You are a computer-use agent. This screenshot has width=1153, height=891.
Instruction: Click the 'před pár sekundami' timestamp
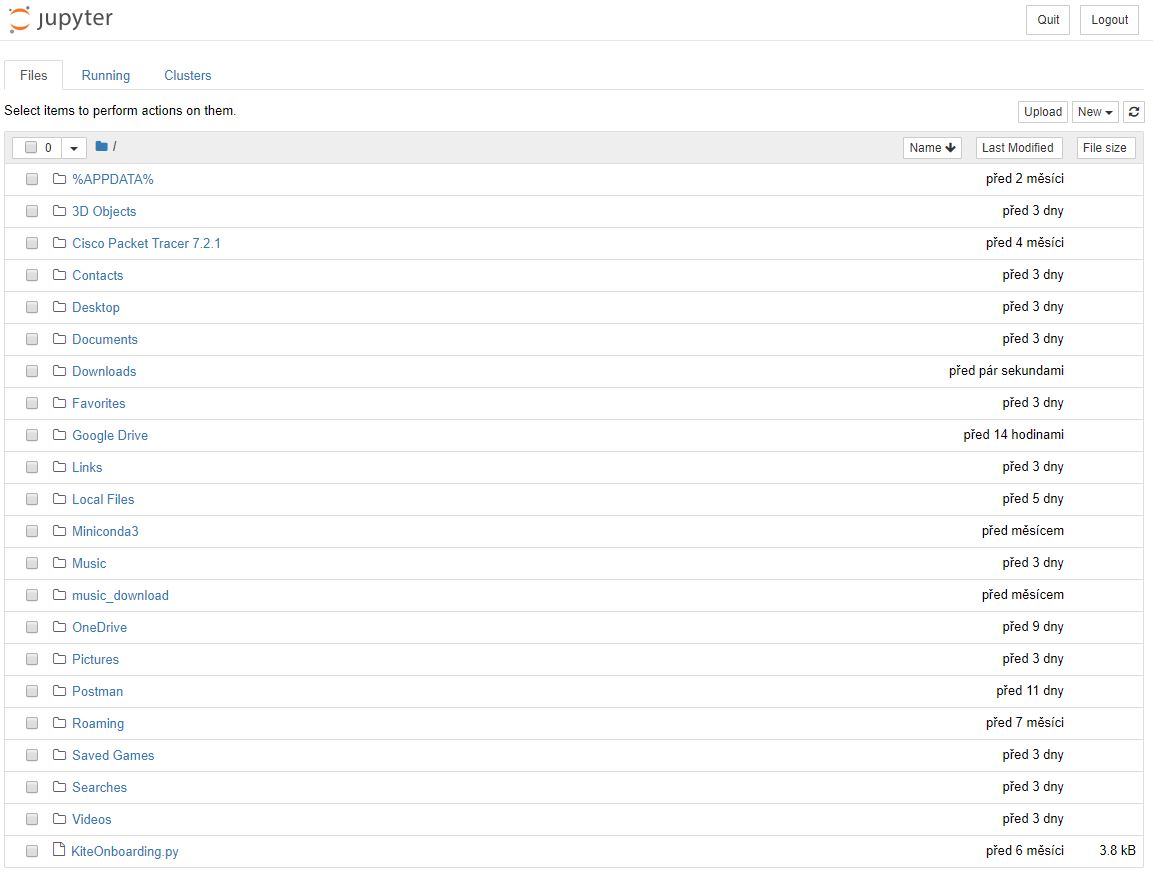pos(1006,371)
